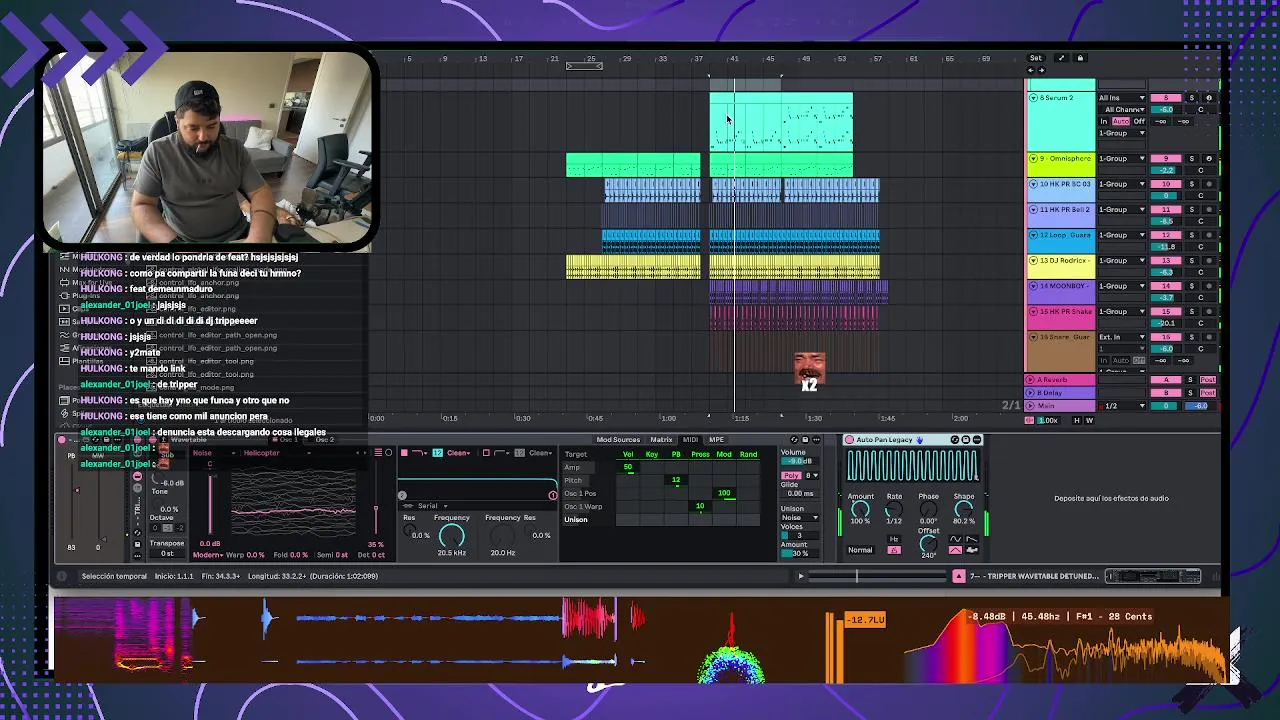This screenshot has width=1280, height=720.
Task: Select the random LFO waveform in Auto Pan
Action: (x=972, y=550)
